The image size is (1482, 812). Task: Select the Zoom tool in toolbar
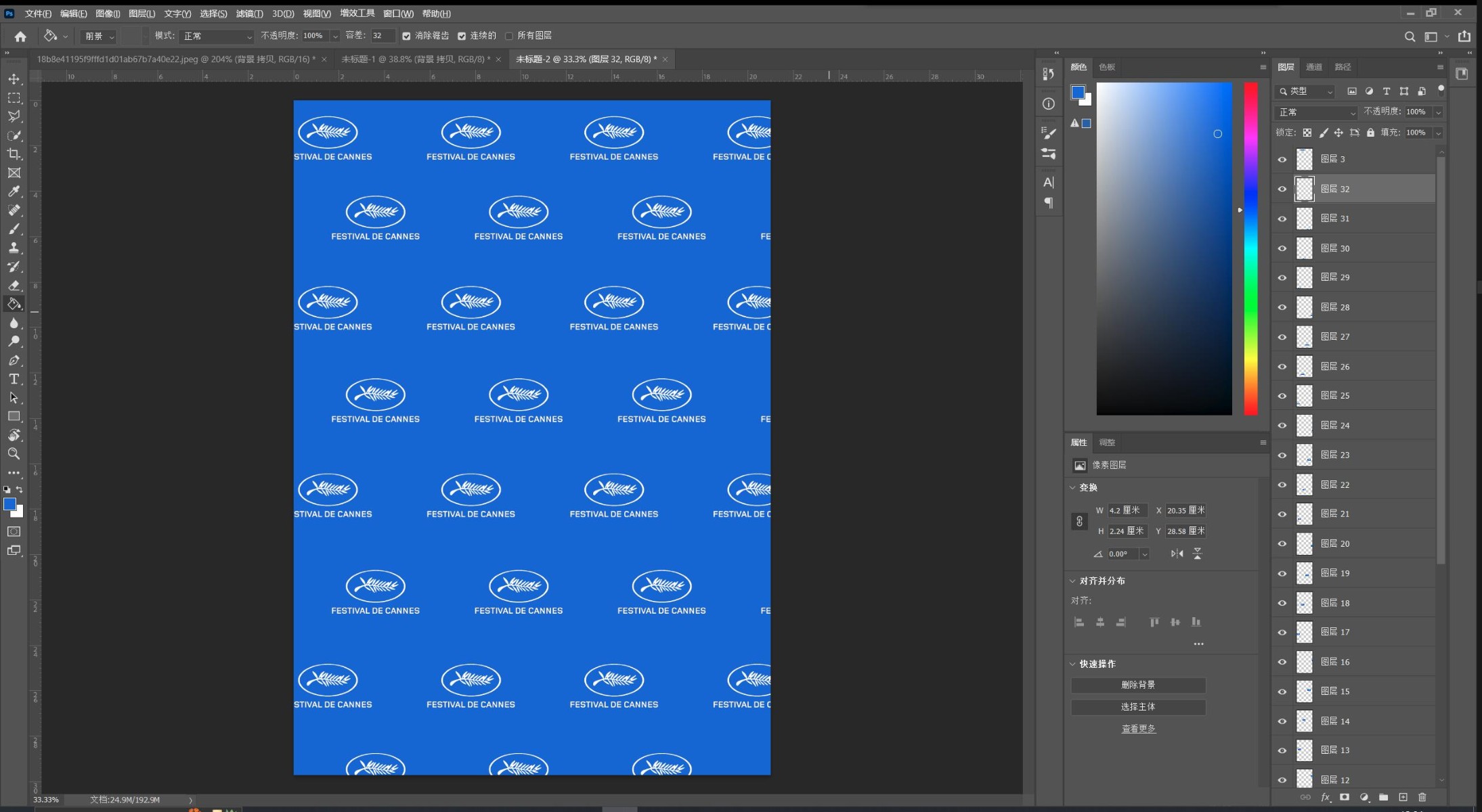click(x=14, y=453)
